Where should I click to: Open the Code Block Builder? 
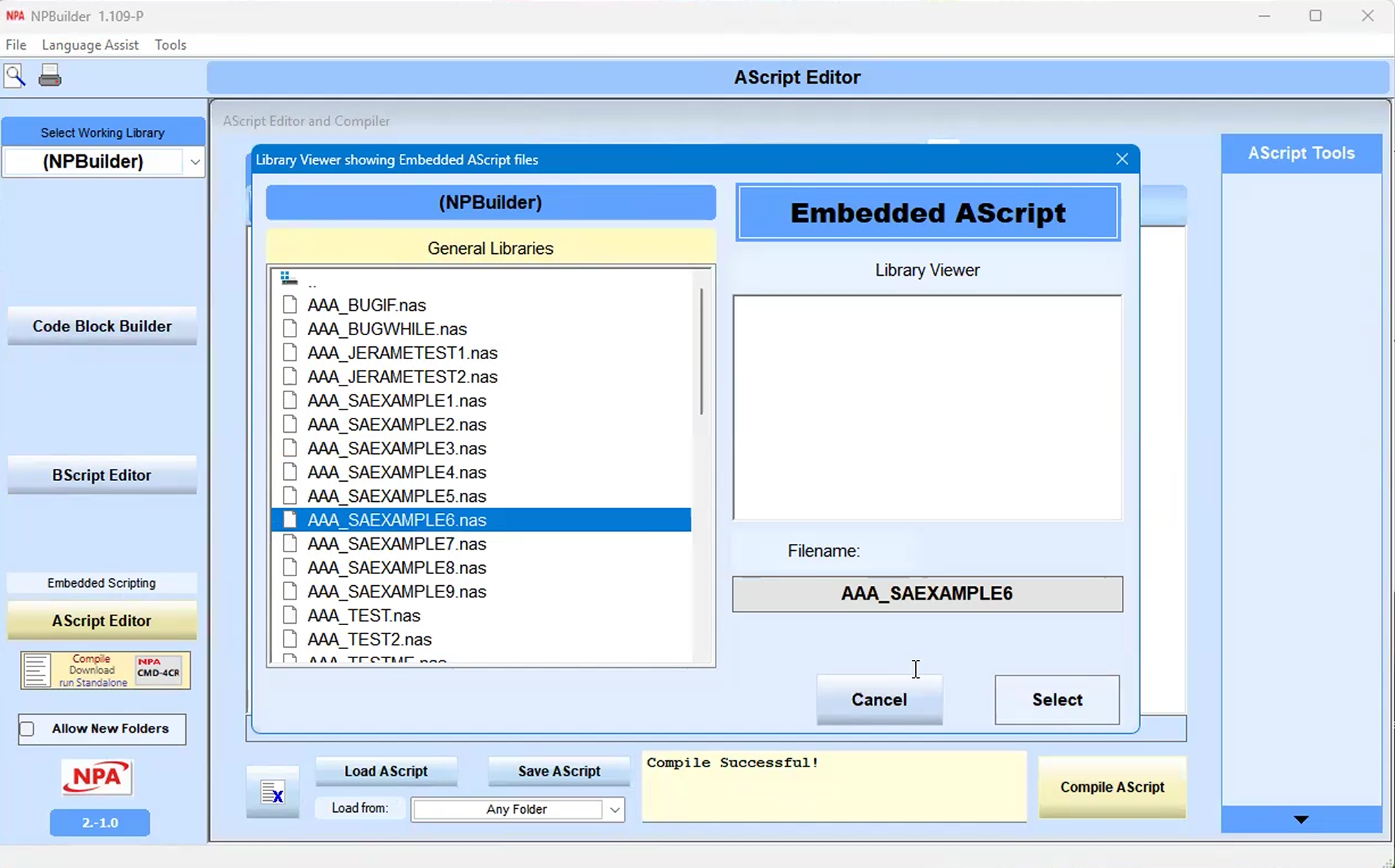(x=102, y=326)
